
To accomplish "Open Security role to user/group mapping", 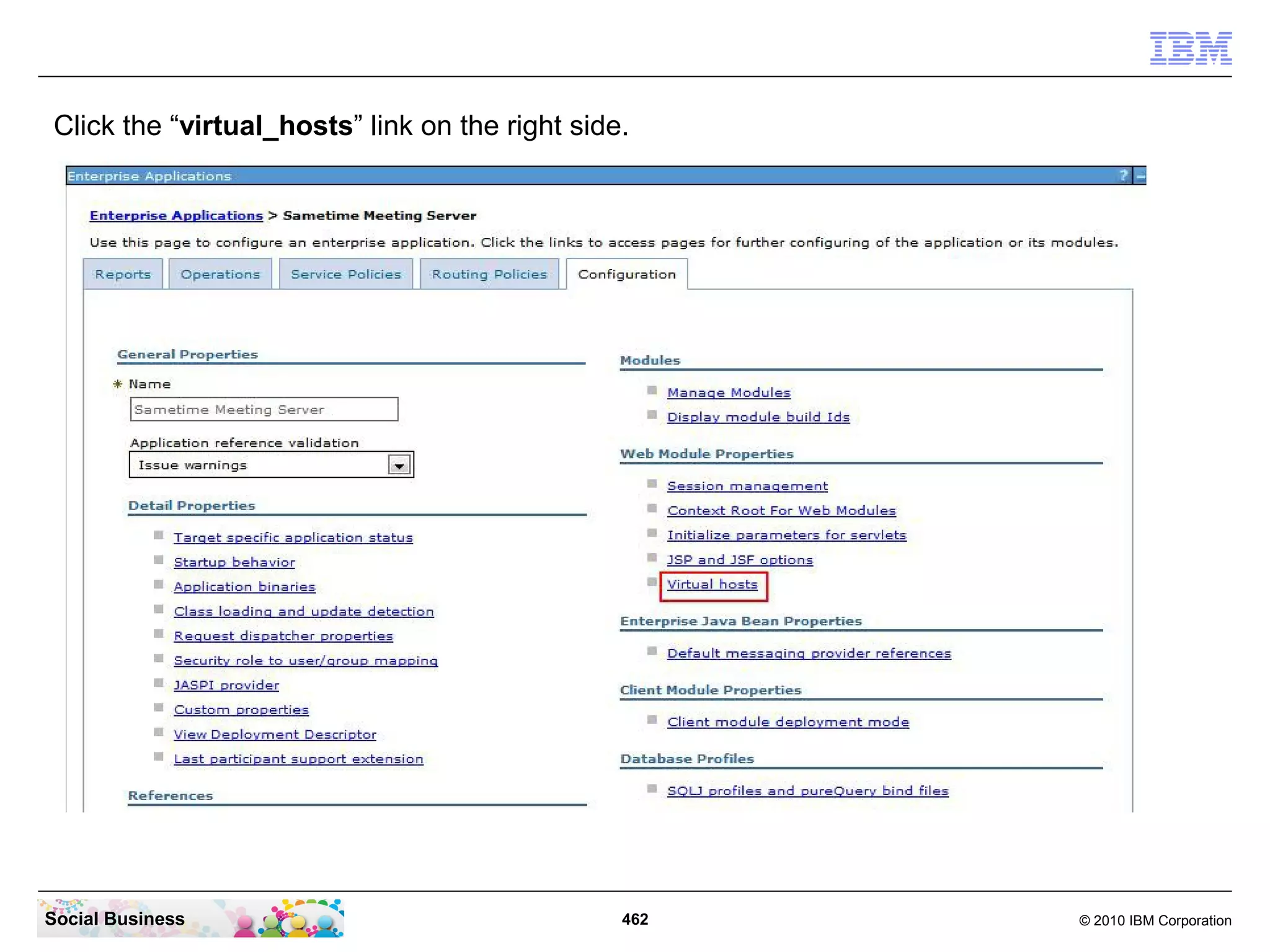I will pyautogui.click(x=306, y=661).
